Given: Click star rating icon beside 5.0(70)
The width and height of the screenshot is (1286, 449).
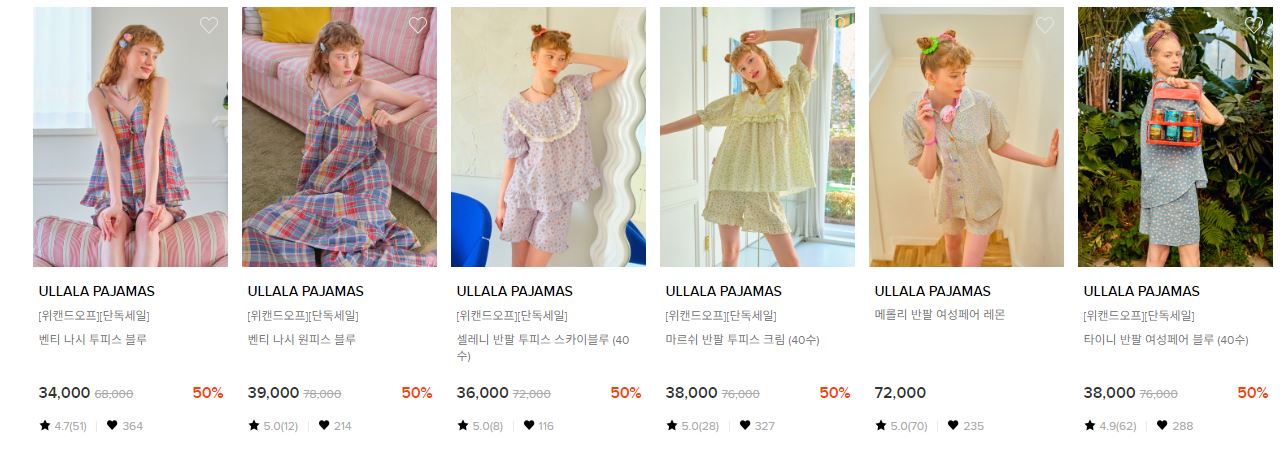Looking at the screenshot, I should pyautogui.click(x=881, y=425).
